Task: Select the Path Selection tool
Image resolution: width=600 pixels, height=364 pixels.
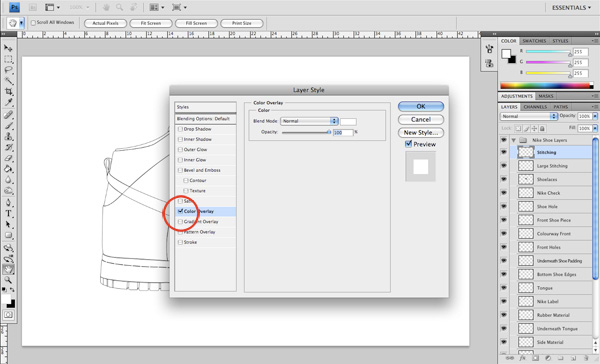Action: pos(8,224)
